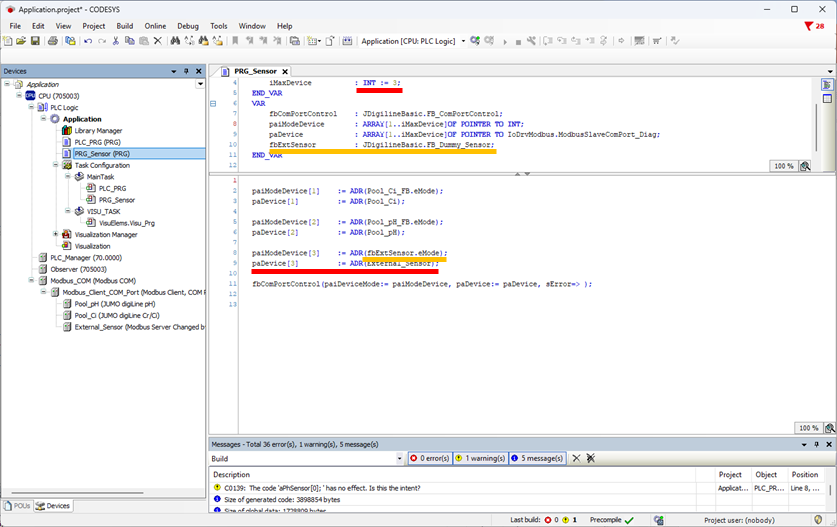This screenshot has width=837, height=527.
Task: Open the Debug menu
Action: [187, 26]
